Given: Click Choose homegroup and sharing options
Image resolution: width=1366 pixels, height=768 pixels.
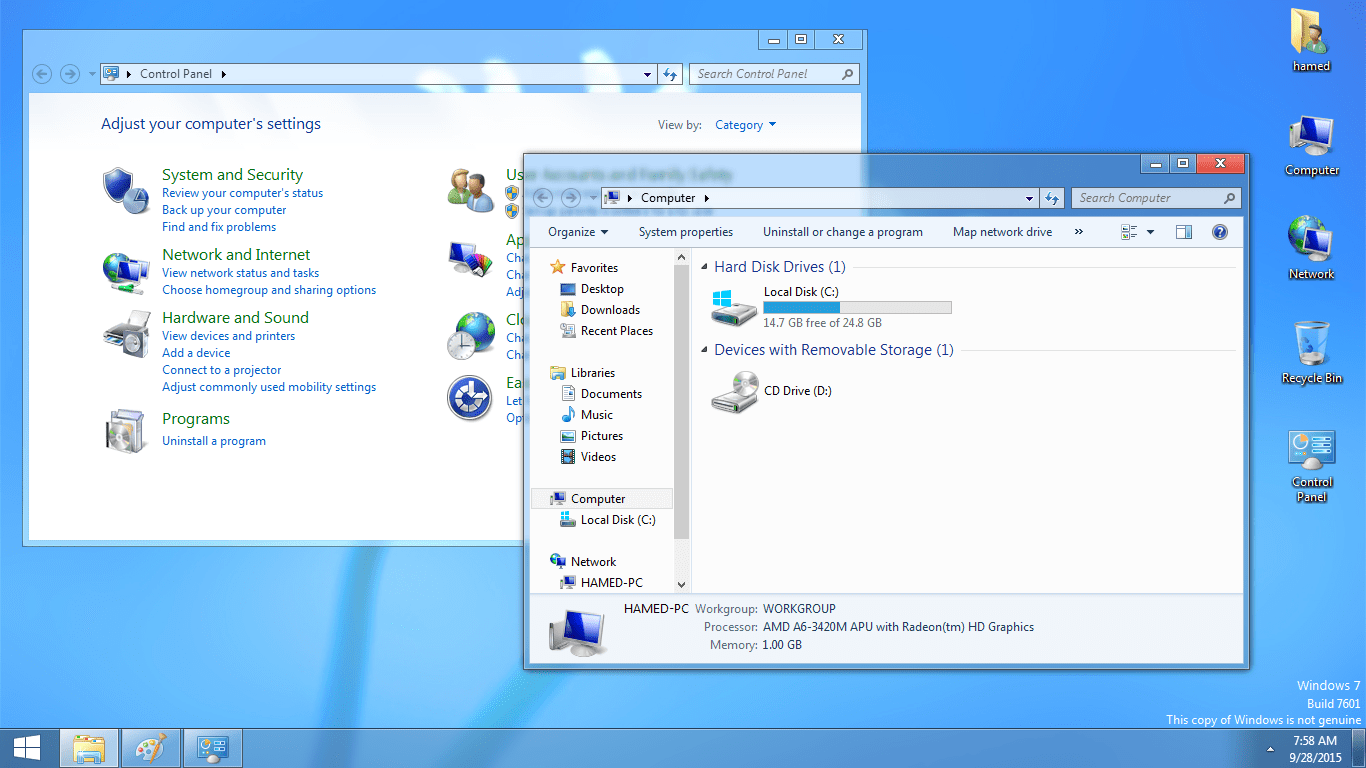Looking at the screenshot, I should pyautogui.click(x=269, y=290).
